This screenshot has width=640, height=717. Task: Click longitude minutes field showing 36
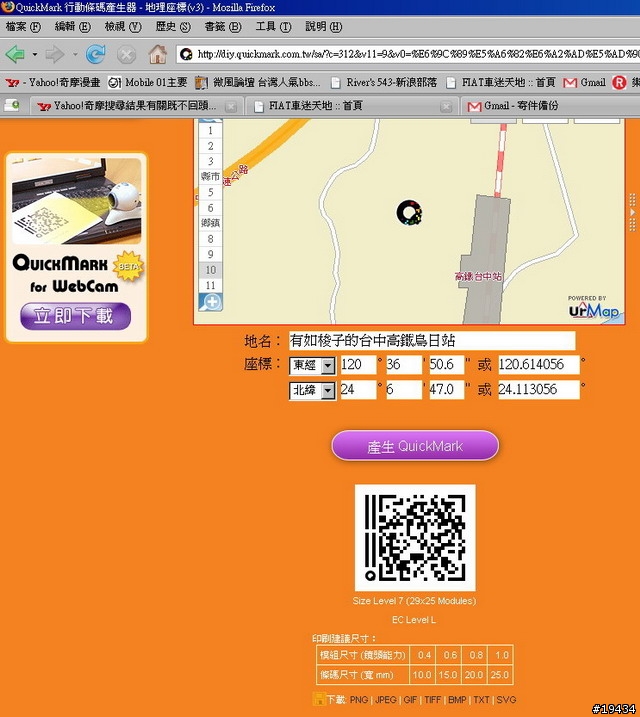(x=404, y=365)
